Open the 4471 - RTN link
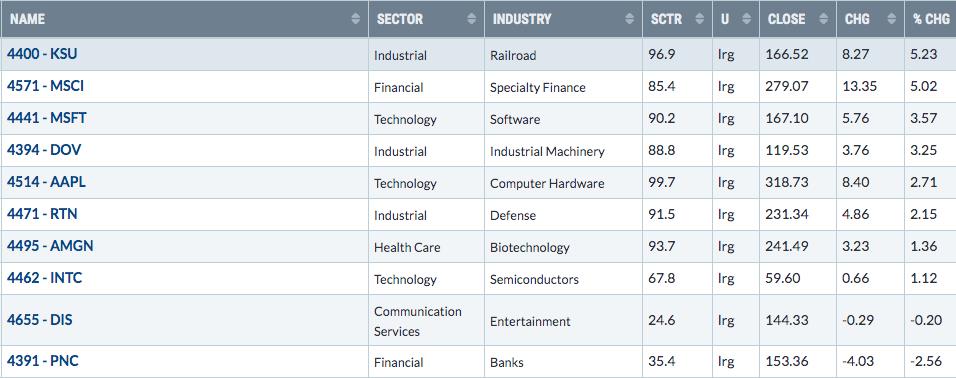This screenshot has width=956, height=378. pos(42,214)
